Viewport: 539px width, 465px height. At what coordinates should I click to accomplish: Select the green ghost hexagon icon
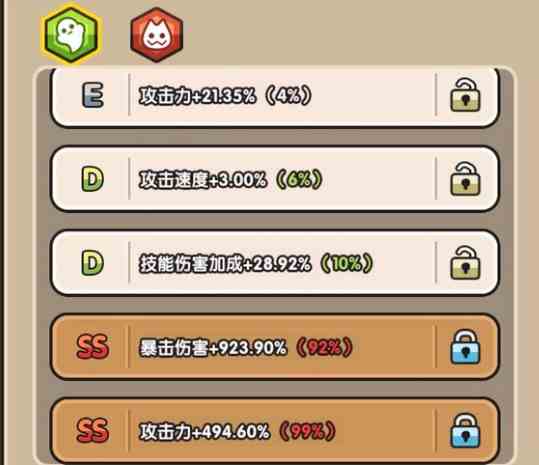tap(72, 35)
